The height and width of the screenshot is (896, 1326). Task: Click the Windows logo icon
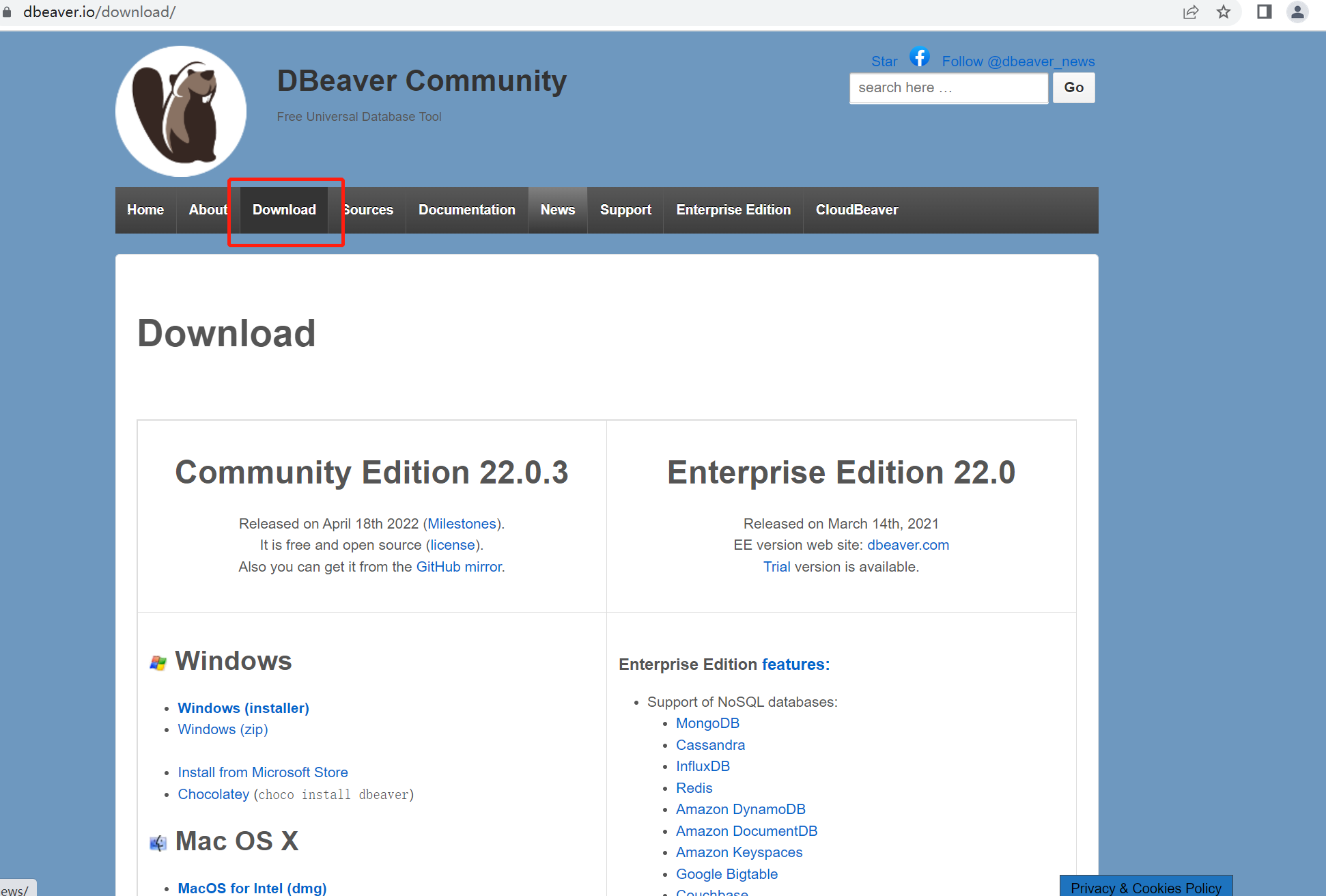click(158, 662)
